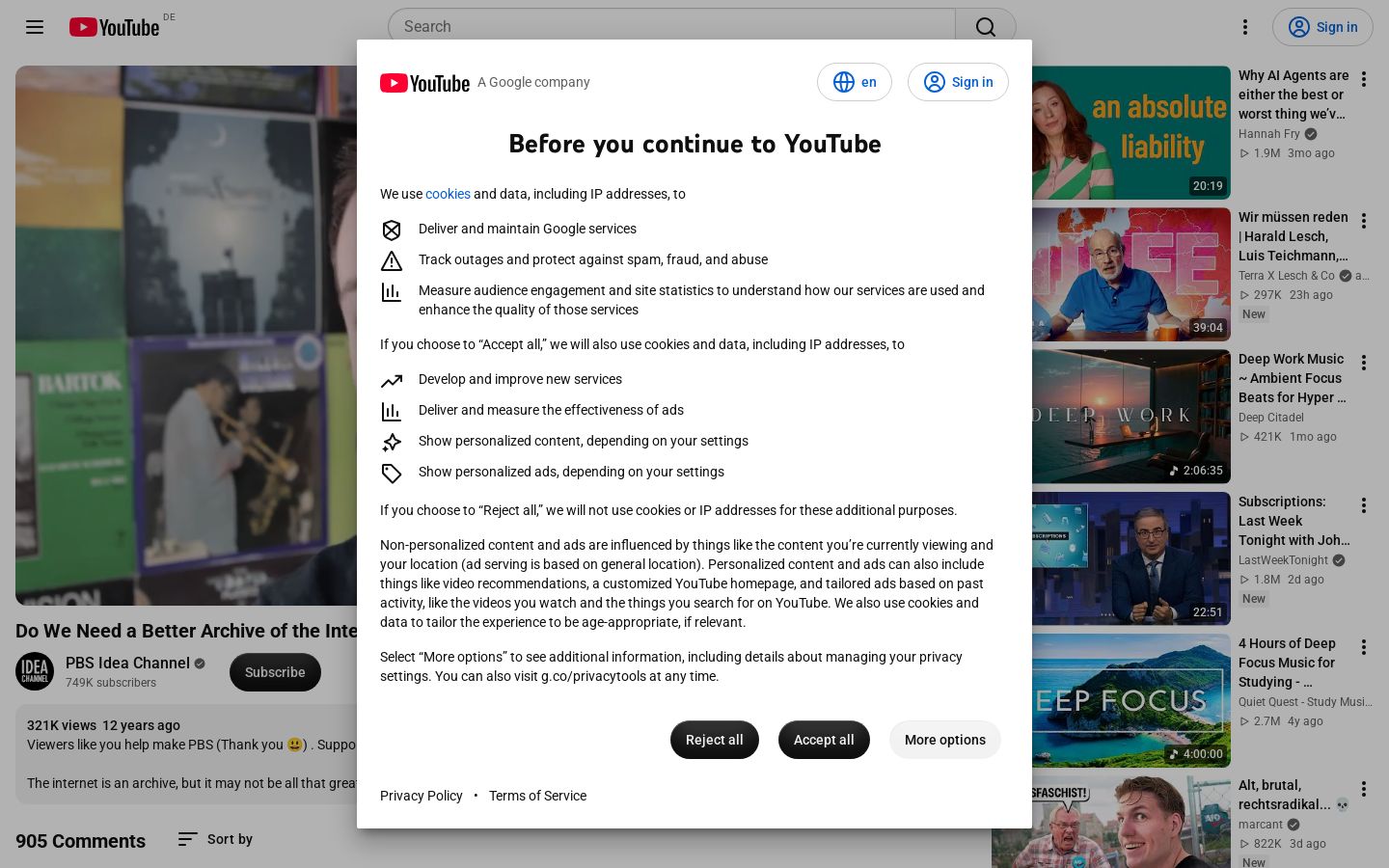Image resolution: width=1389 pixels, height=868 pixels.
Task: Open the 'en' language selector
Action: [855, 82]
